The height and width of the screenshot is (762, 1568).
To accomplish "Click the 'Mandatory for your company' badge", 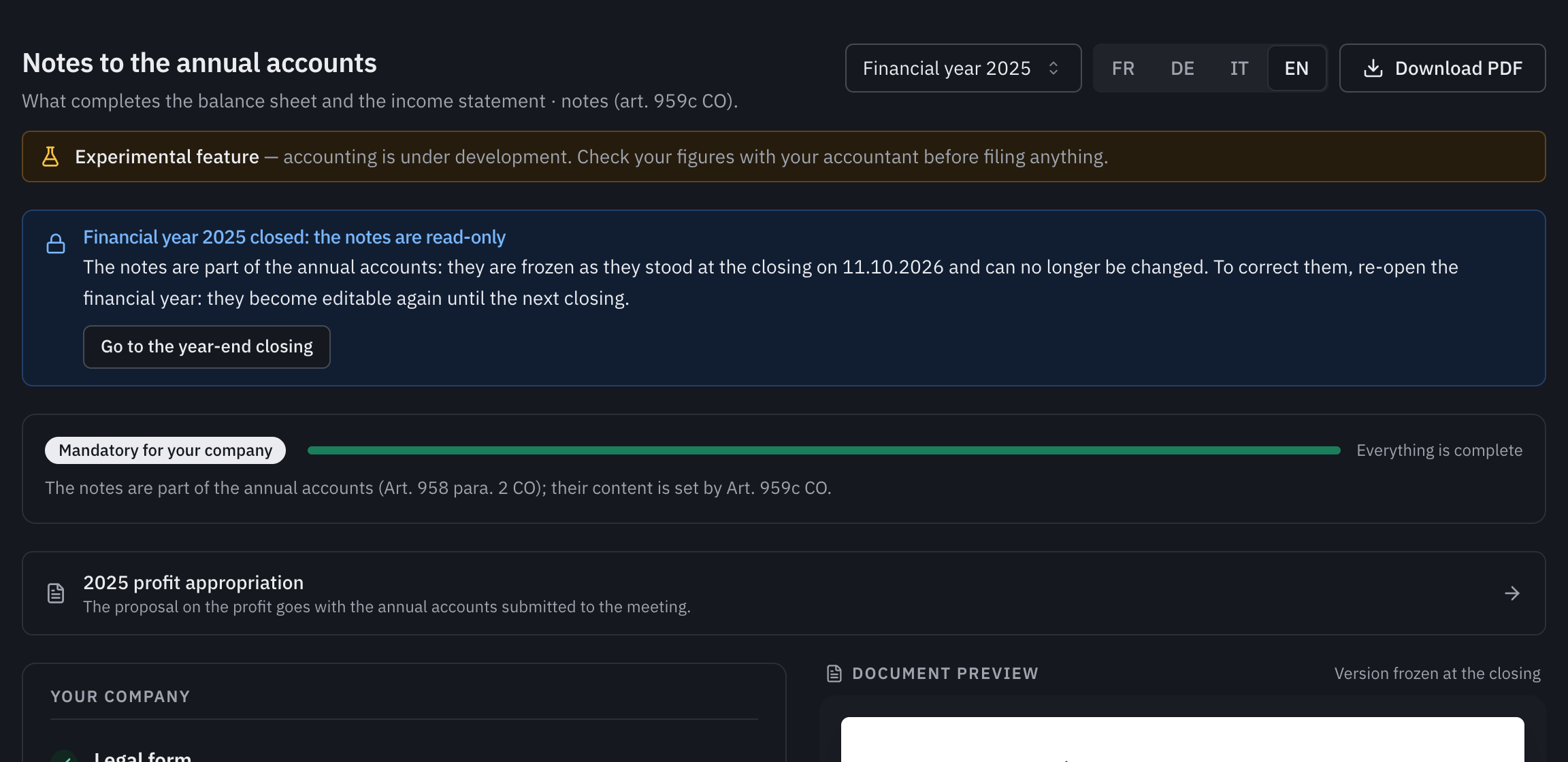I will pos(165,450).
